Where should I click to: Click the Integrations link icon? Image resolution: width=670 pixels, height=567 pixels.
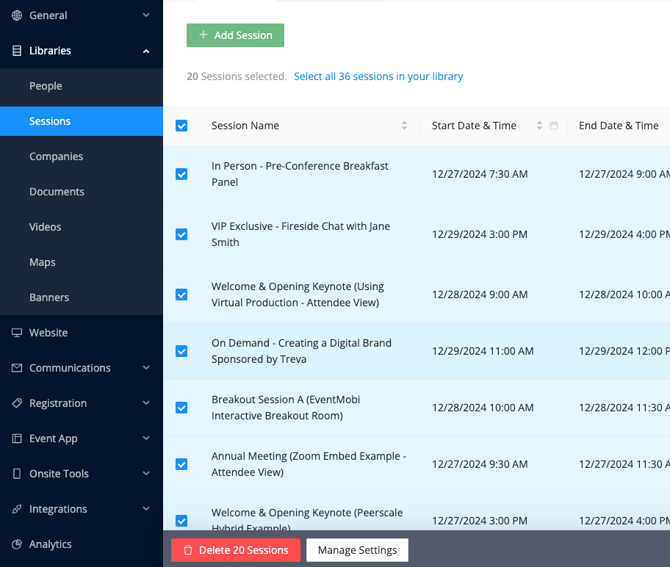17,509
